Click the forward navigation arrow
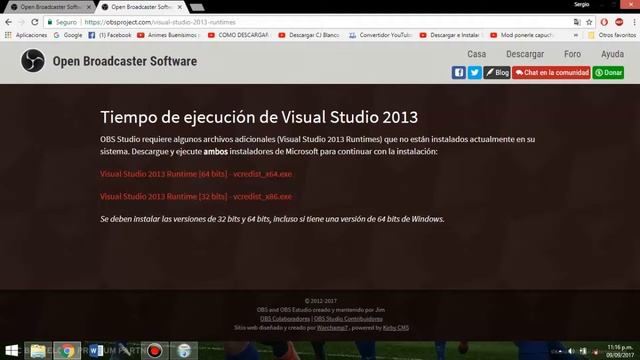Image resolution: width=640 pixels, height=360 pixels. tap(22, 22)
